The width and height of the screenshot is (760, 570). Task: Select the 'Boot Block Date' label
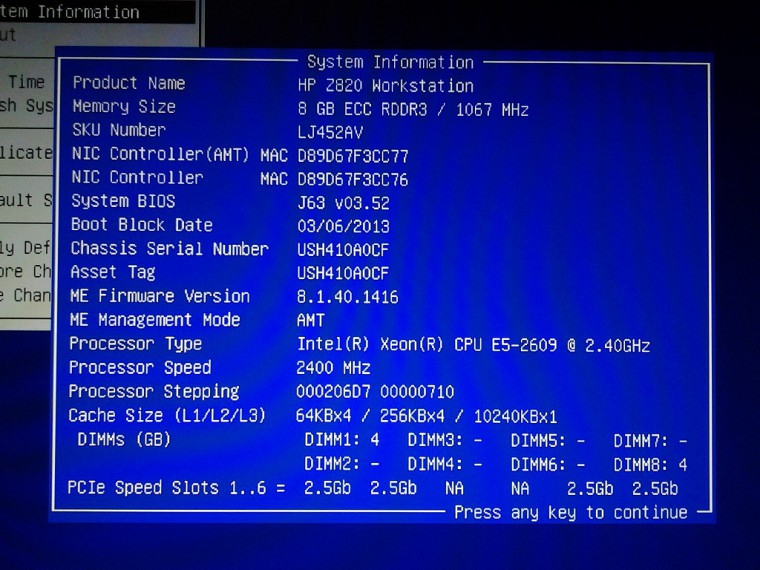(142, 225)
